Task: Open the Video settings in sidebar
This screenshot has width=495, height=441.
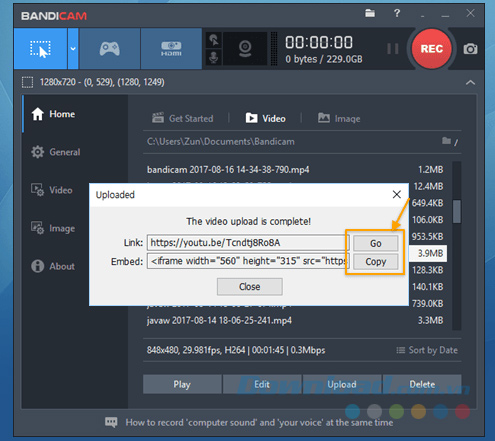Action: [x=52, y=190]
